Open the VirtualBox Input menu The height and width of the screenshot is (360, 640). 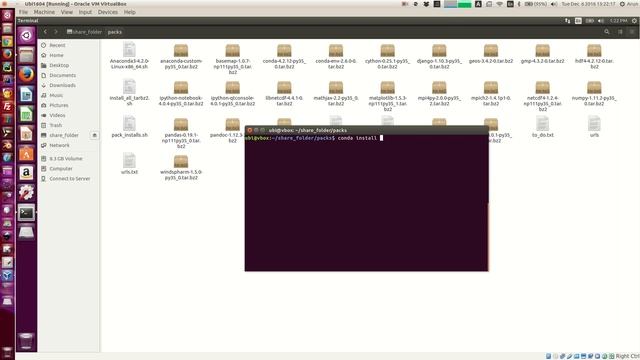tap(85, 12)
